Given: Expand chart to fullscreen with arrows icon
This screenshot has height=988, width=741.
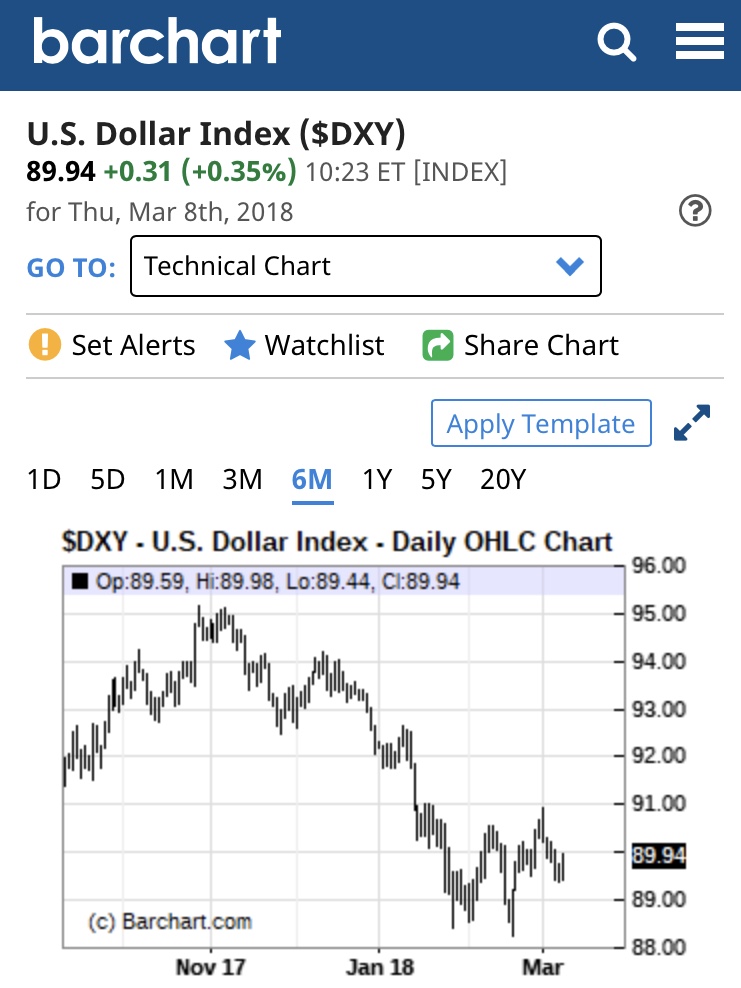Looking at the screenshot, I should (692, 423).
